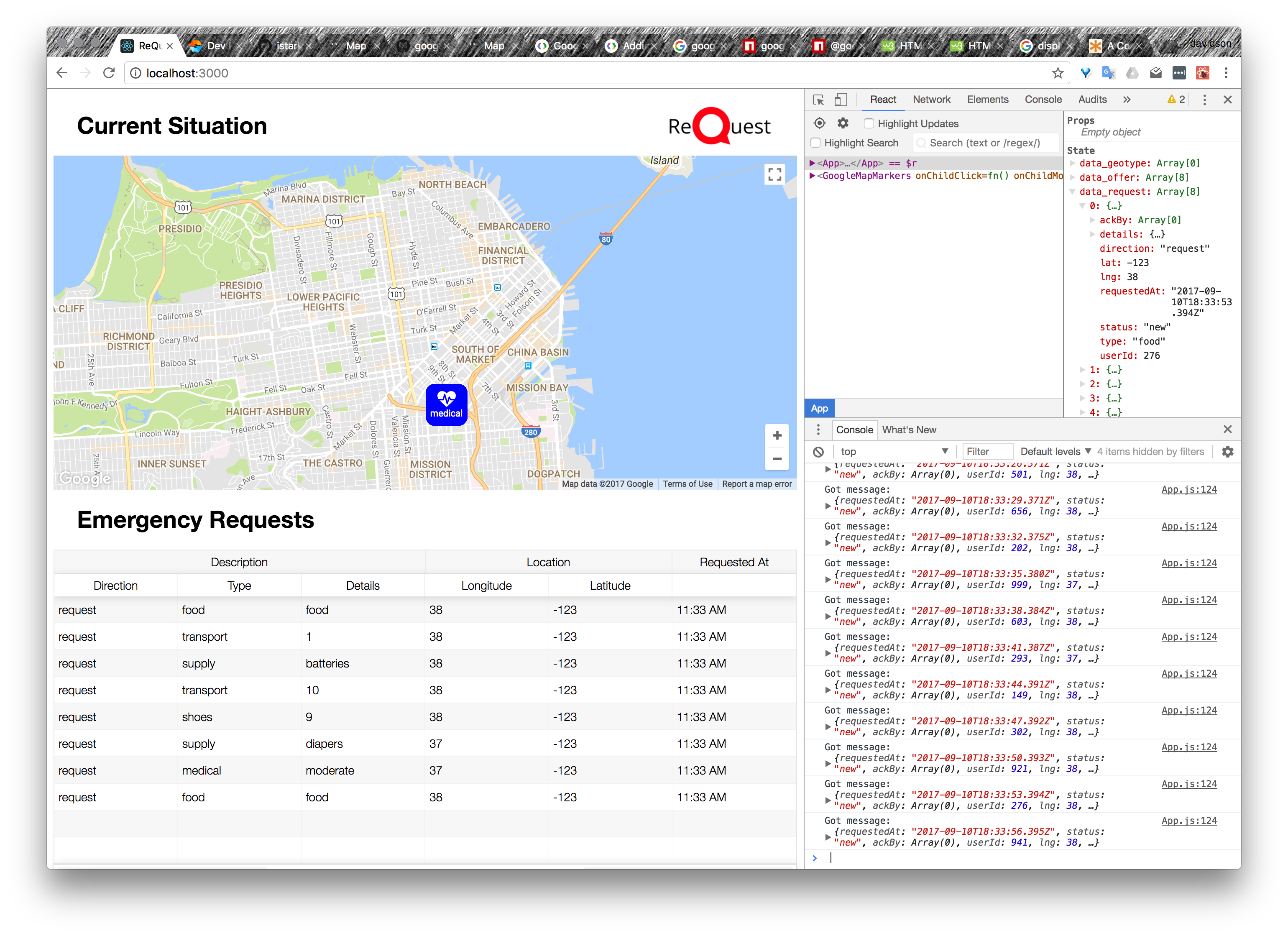Switch to the Network tab in DevTools
1288x936 pixels.
click(x=931, y=100)
